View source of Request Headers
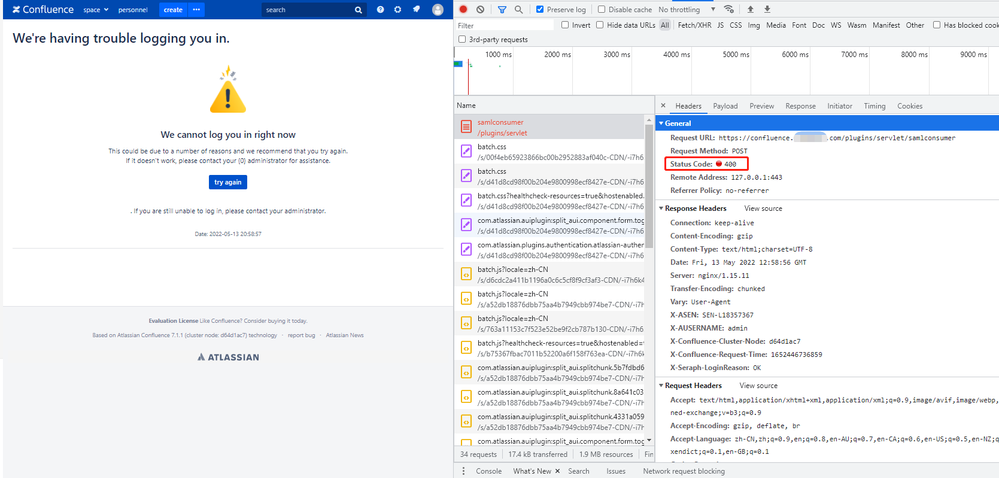This screenshot has width=999, height=478. [x=758, y=386]
